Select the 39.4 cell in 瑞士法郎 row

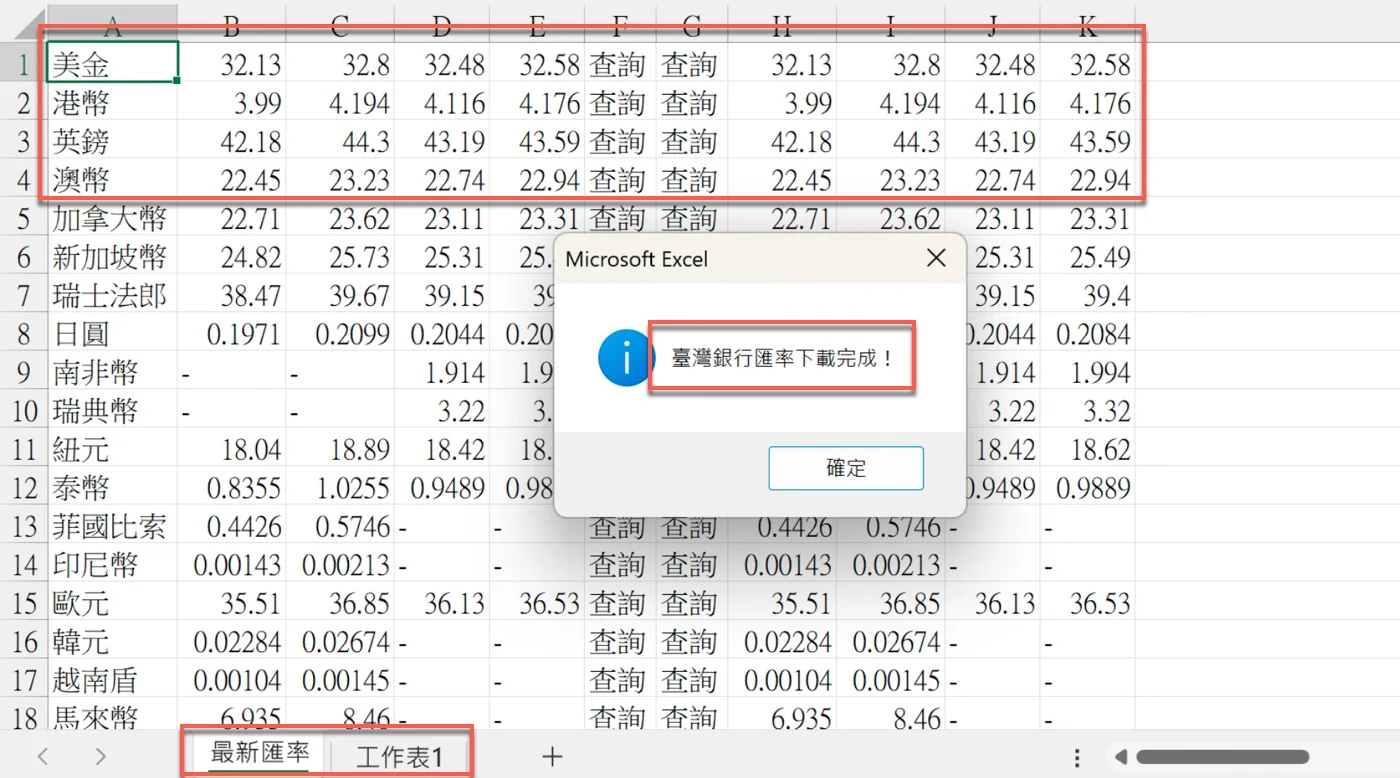pyautogui.click(x=1087, y=295)
